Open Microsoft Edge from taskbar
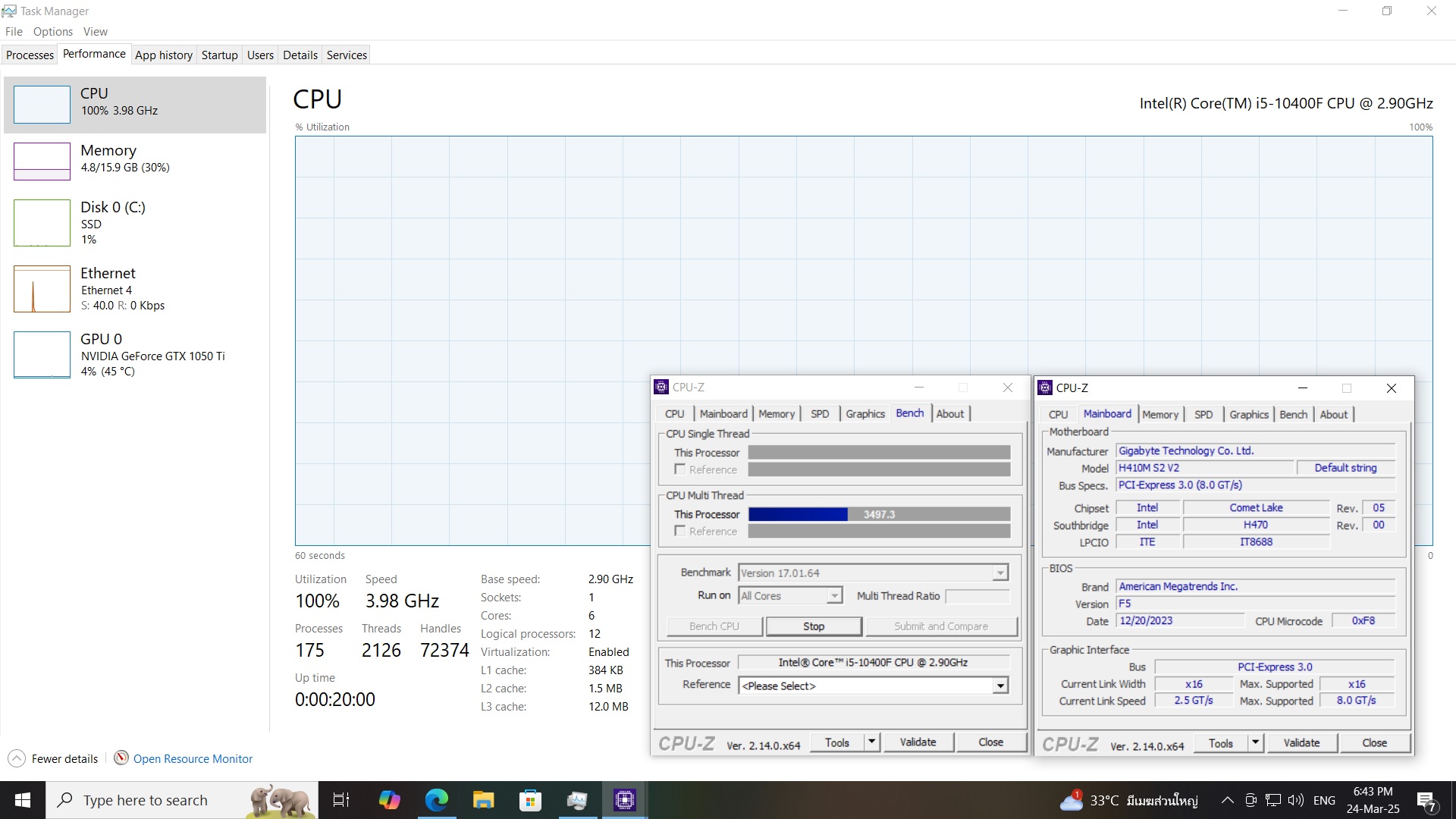 point(436,800)
